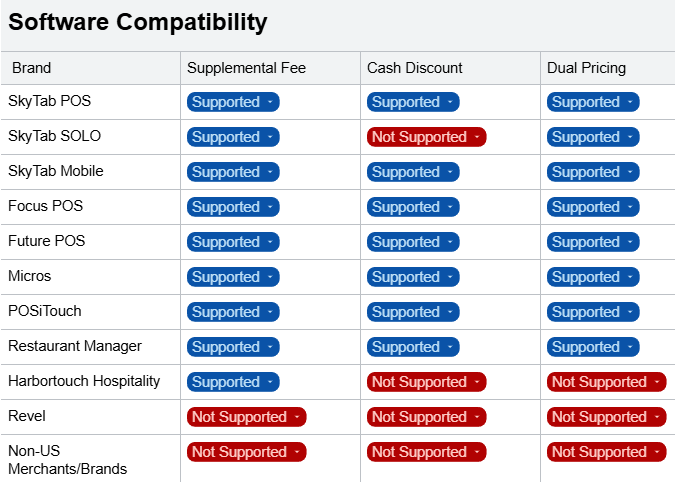Expand Focus POS Dual Pricing dropdown
Screen dimensions: 675x482
point(593,207)
